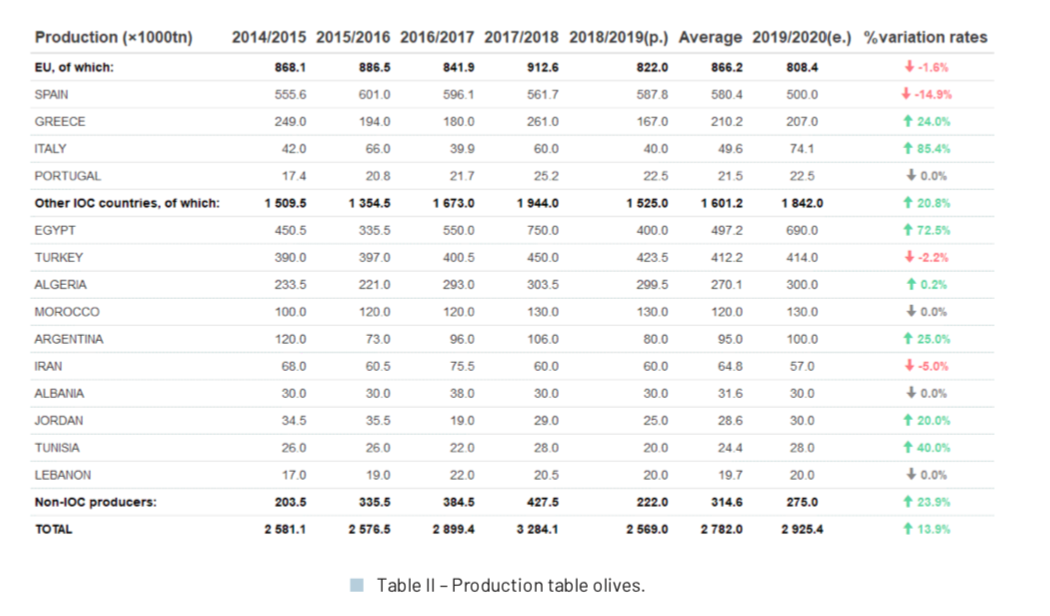Image resolution: width=1050 pixels, height=616 pixels.
Task: Click the 'Average' column header
Action: (x=710, y=37)
